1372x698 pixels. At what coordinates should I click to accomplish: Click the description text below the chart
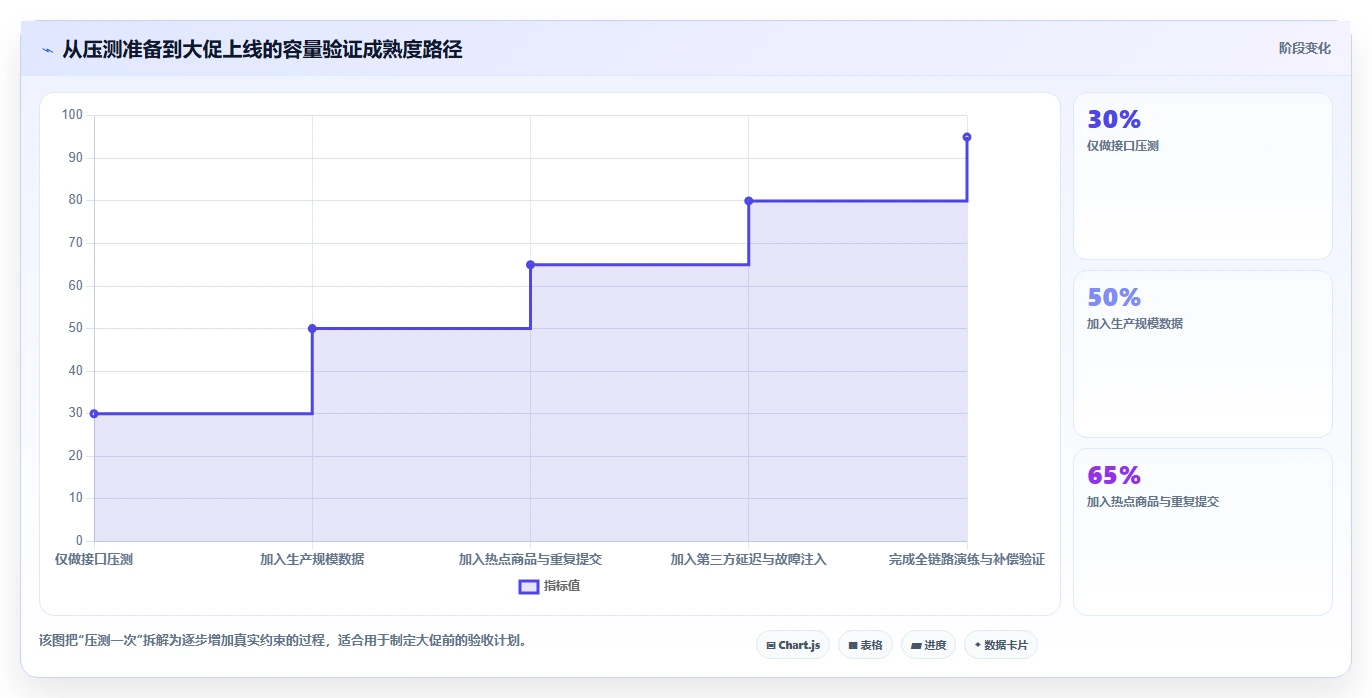click(x=283, y=640)
